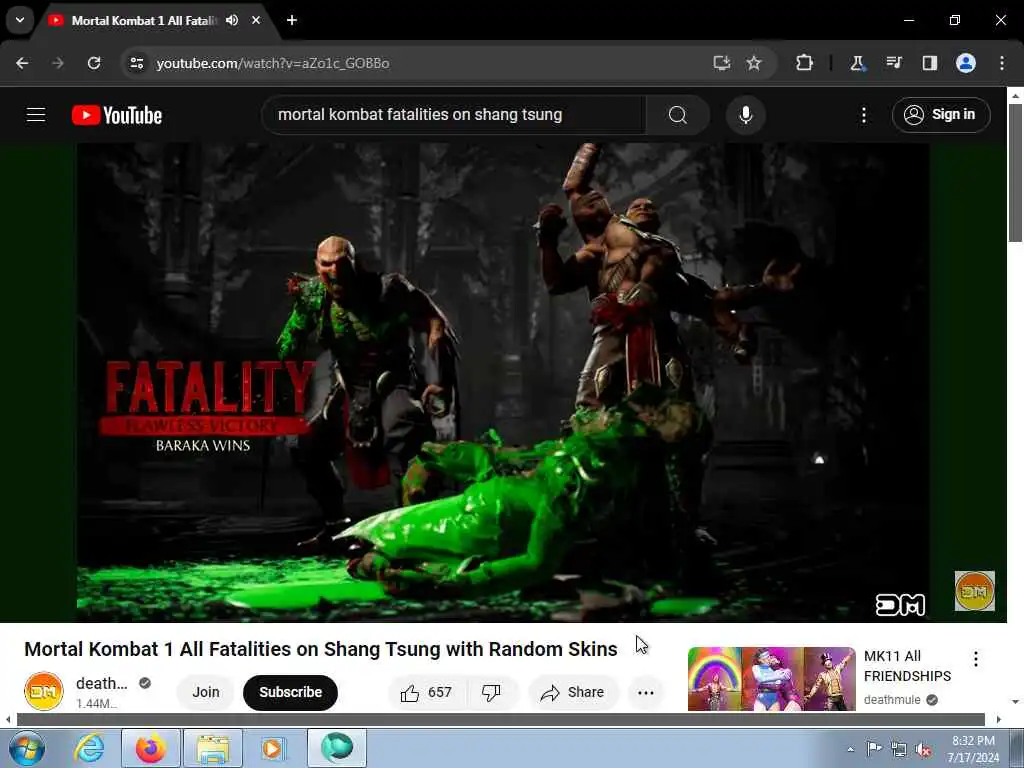Screen dimensions: 1024x768
Task: Expand the tab search dropdown arrow
Action: tap(20, 20)
